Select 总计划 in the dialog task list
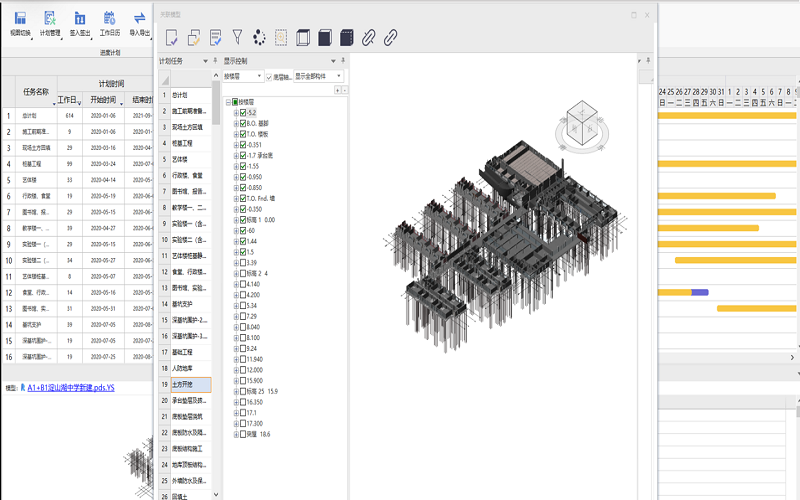Viewport: 800px width, 500px height. 191,95
